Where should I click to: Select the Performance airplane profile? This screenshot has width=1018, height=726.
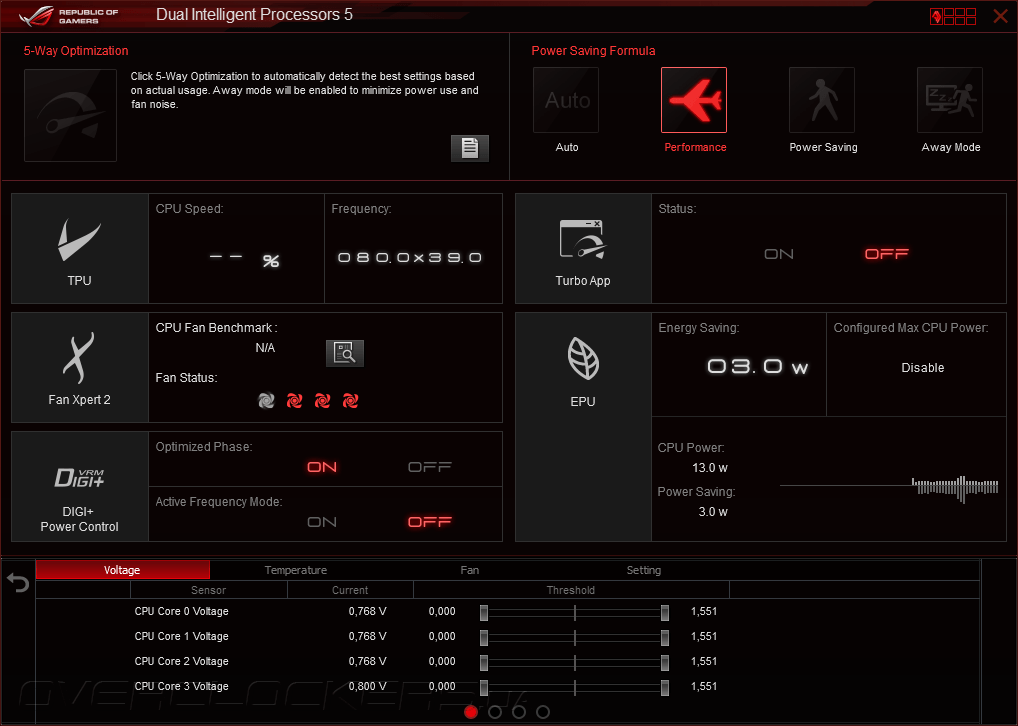point(694,101)
